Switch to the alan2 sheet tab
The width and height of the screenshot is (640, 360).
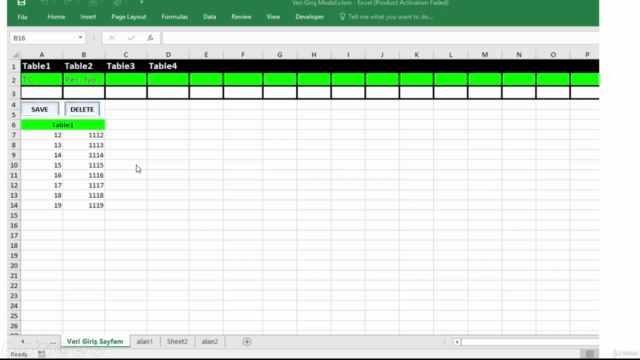click(x=210, y=341)
